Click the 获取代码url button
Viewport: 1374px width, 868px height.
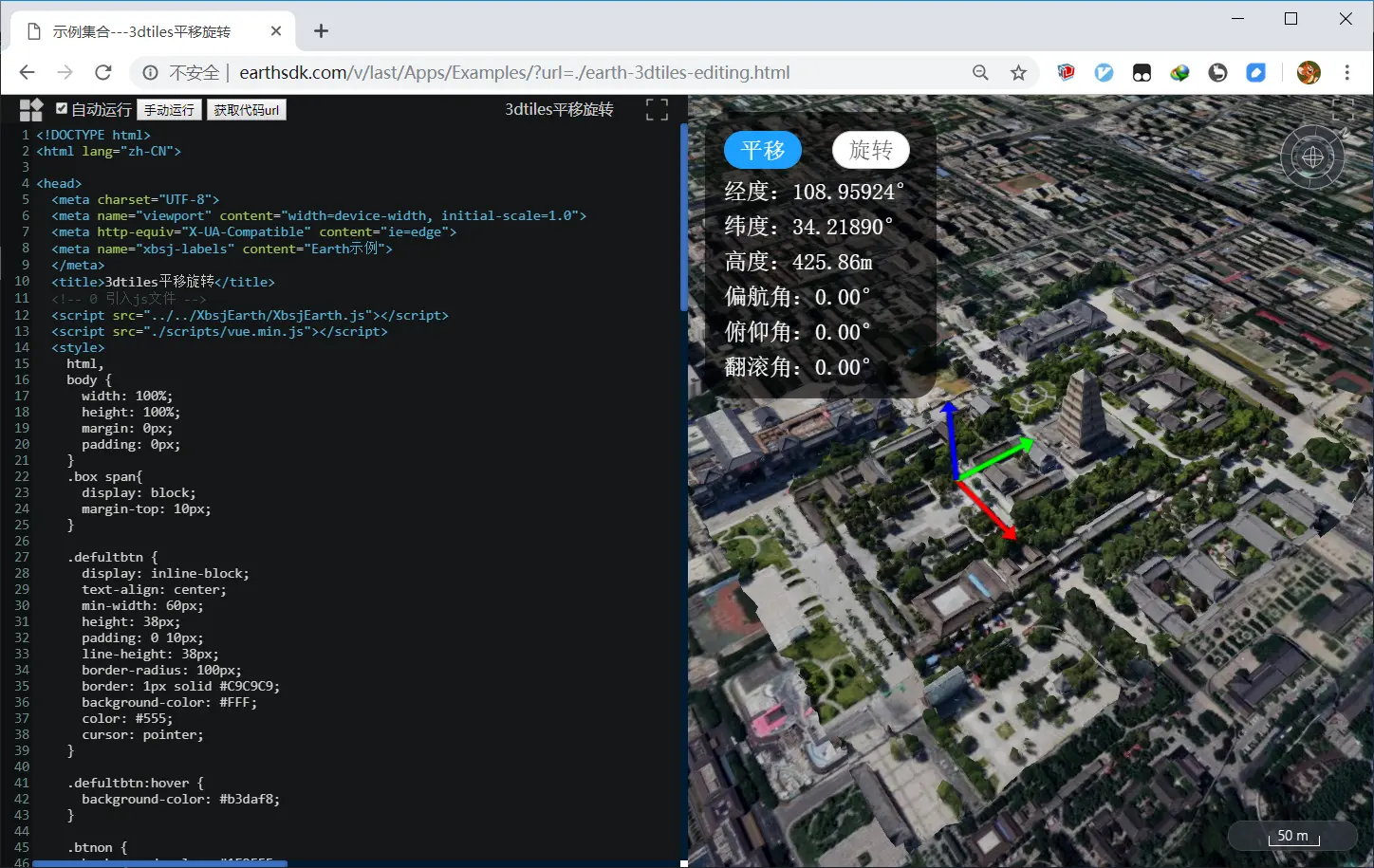247,110
